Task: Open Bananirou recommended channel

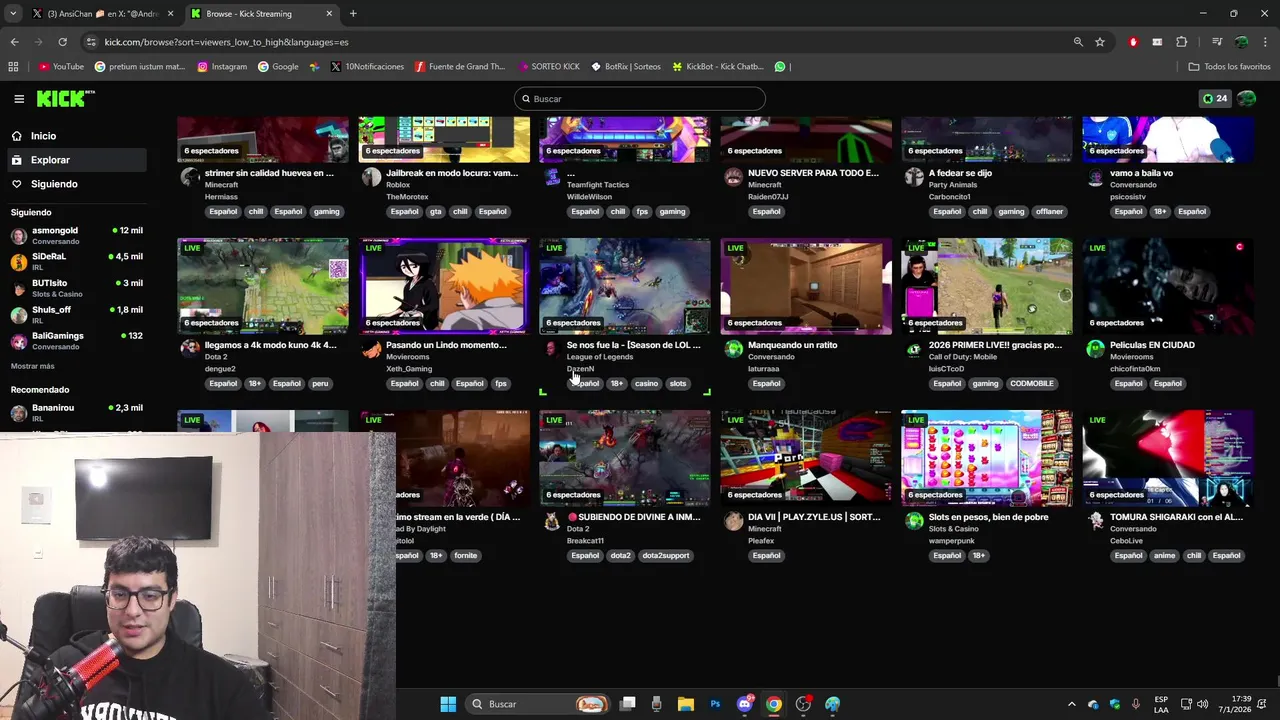Action: (76, 412)
